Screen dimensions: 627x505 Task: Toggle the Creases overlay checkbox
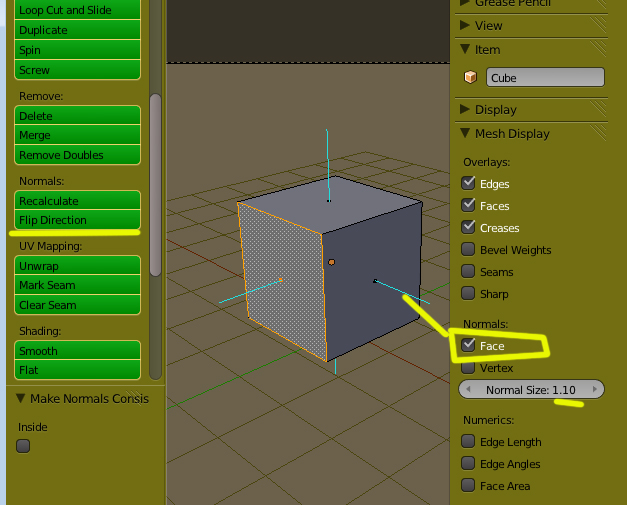(468, 227)
